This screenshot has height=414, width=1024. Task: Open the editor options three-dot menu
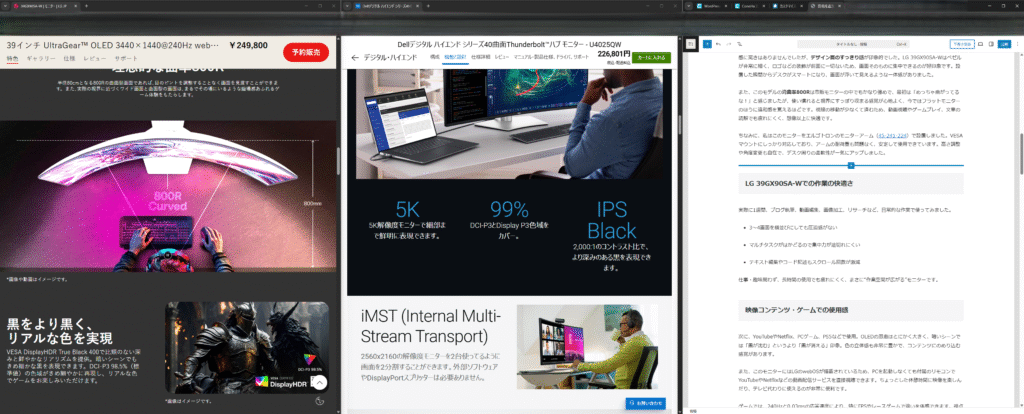[1017, 44]
